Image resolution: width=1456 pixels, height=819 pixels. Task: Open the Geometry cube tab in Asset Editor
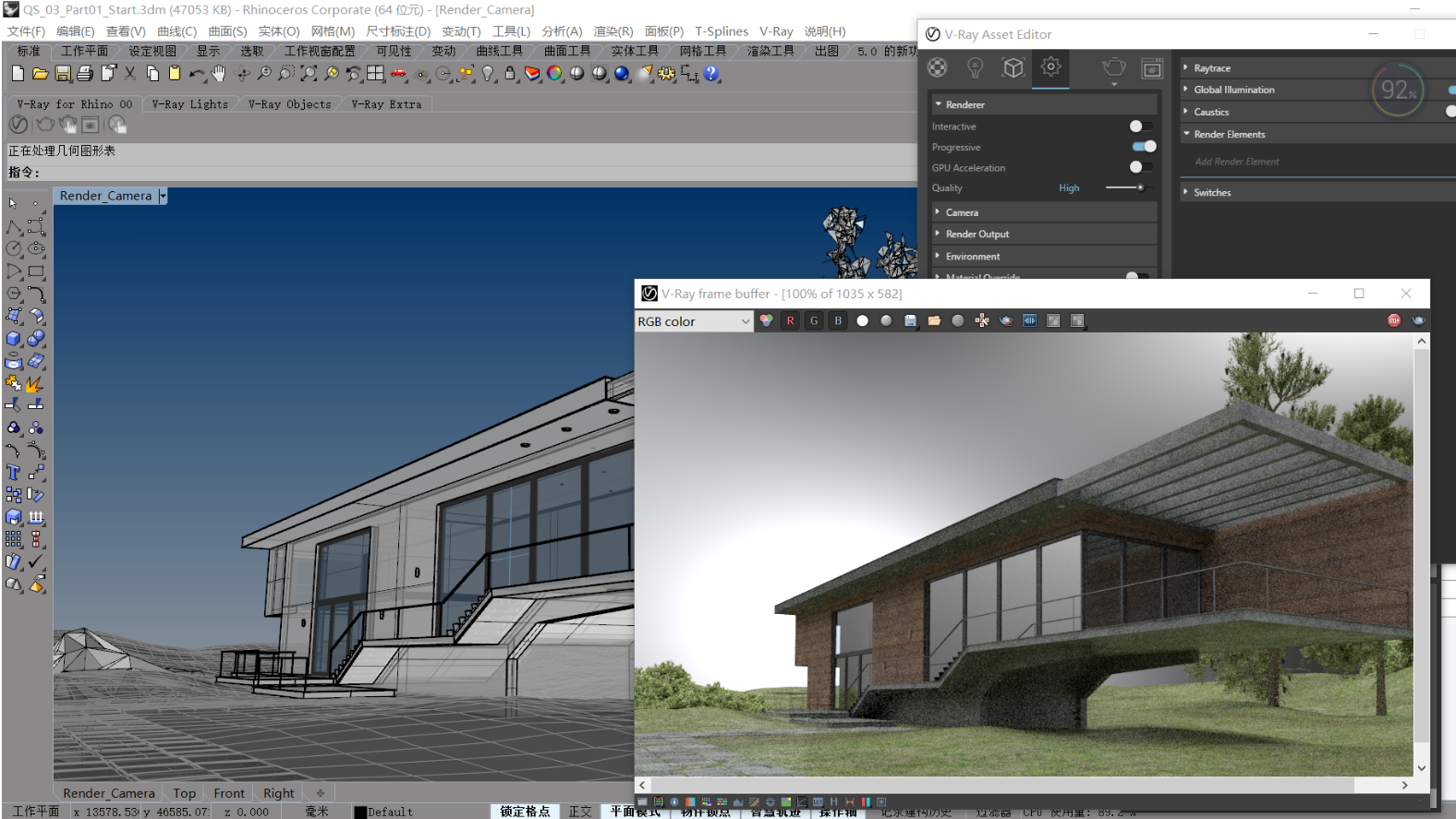pyautogui.click(x=1013, y=67)
